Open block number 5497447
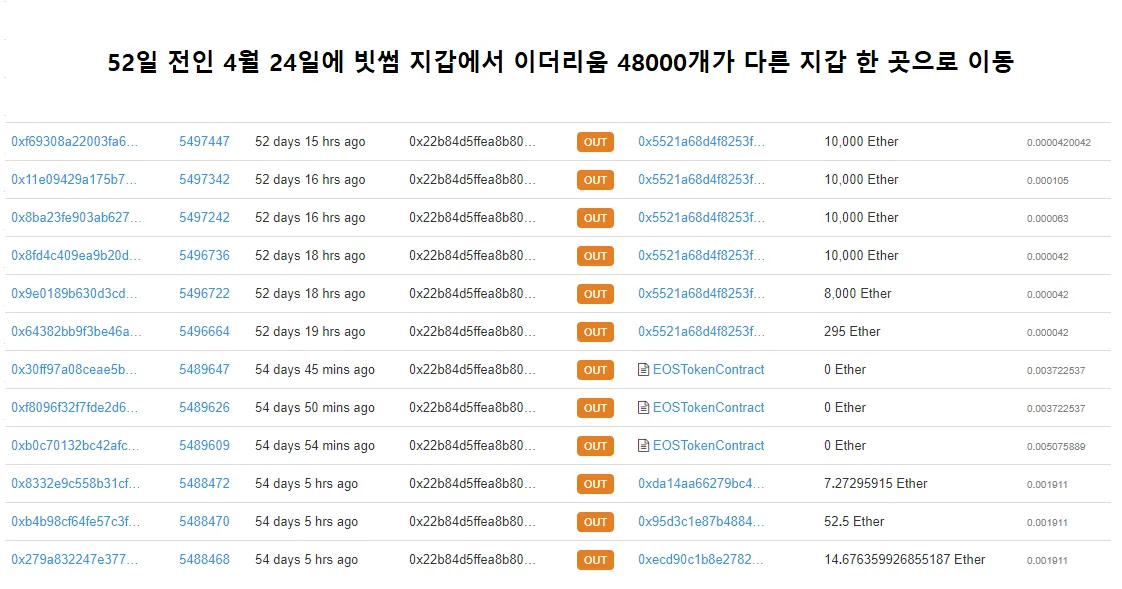This screenshot has width=1122, height=589. 204,142
